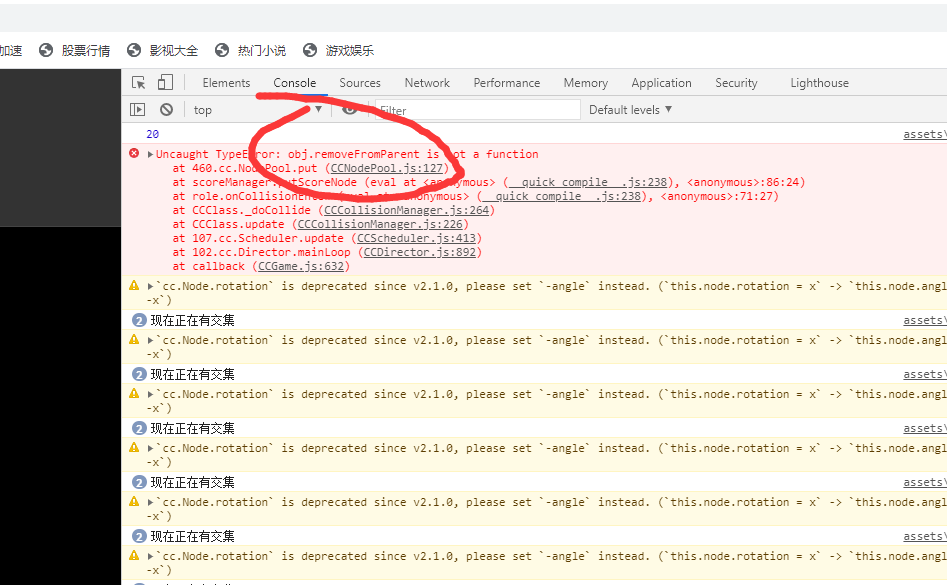Open CCGame.js:632 source link
The height and width of the screenshot is (585, 947).
click(301, 266)
